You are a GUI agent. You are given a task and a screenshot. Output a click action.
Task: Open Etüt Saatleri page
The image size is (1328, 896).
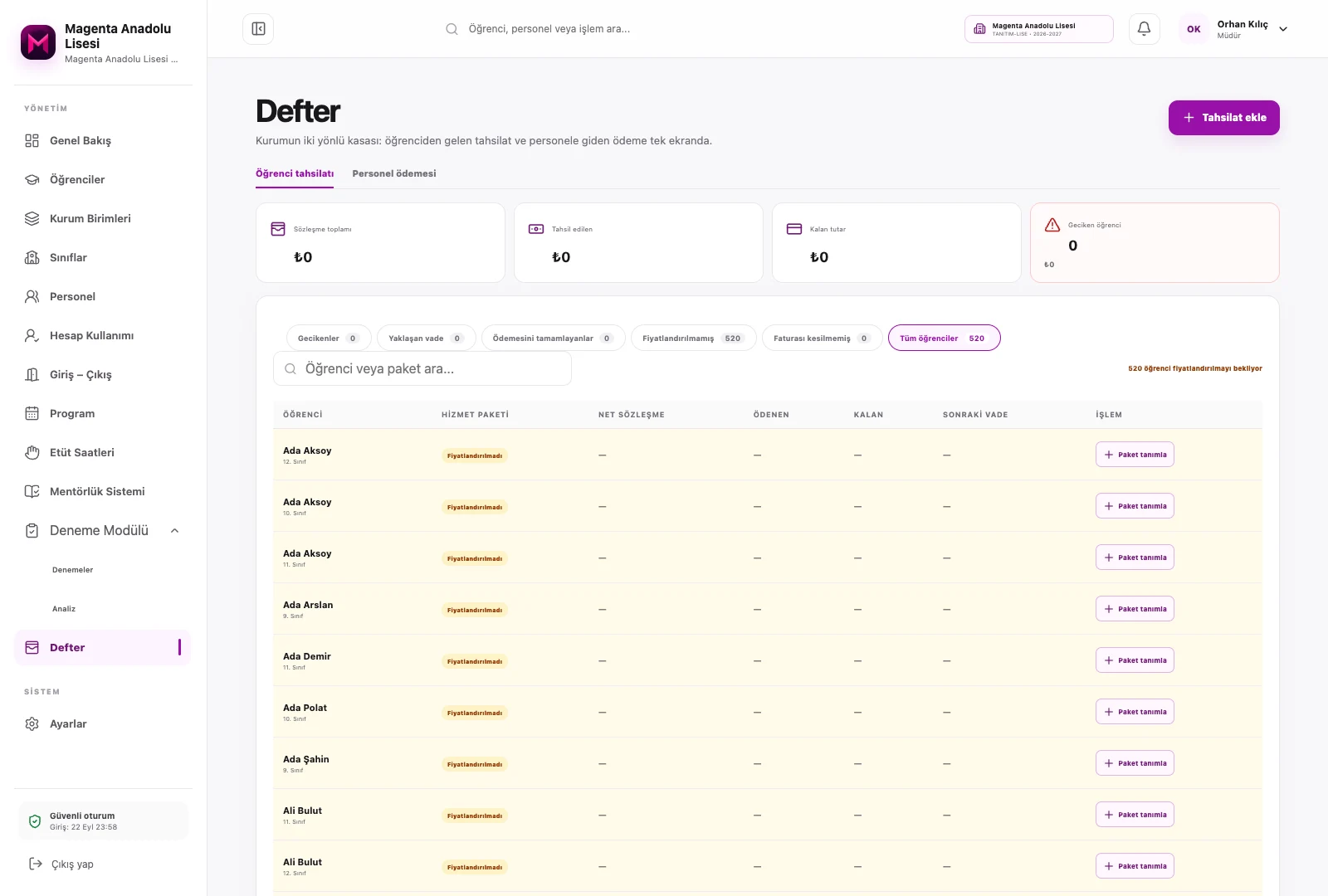(103, 452)
